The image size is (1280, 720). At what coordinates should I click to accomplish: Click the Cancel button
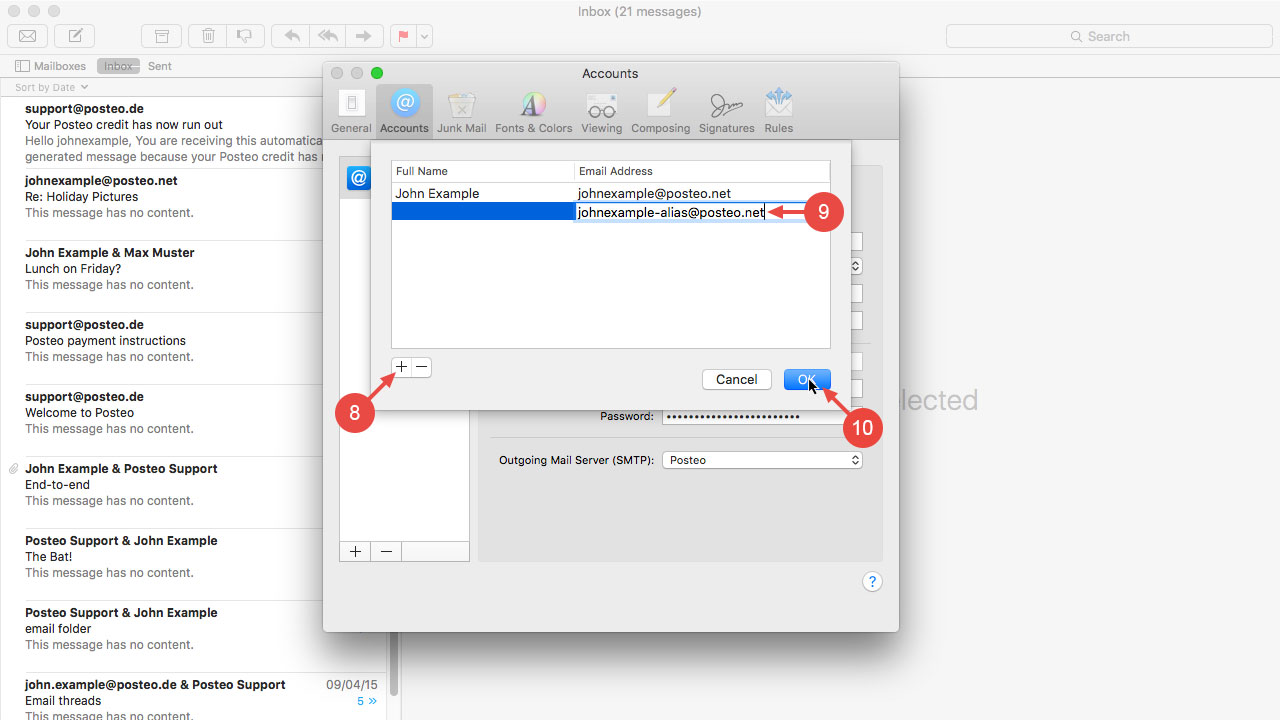tap(736, 379)
